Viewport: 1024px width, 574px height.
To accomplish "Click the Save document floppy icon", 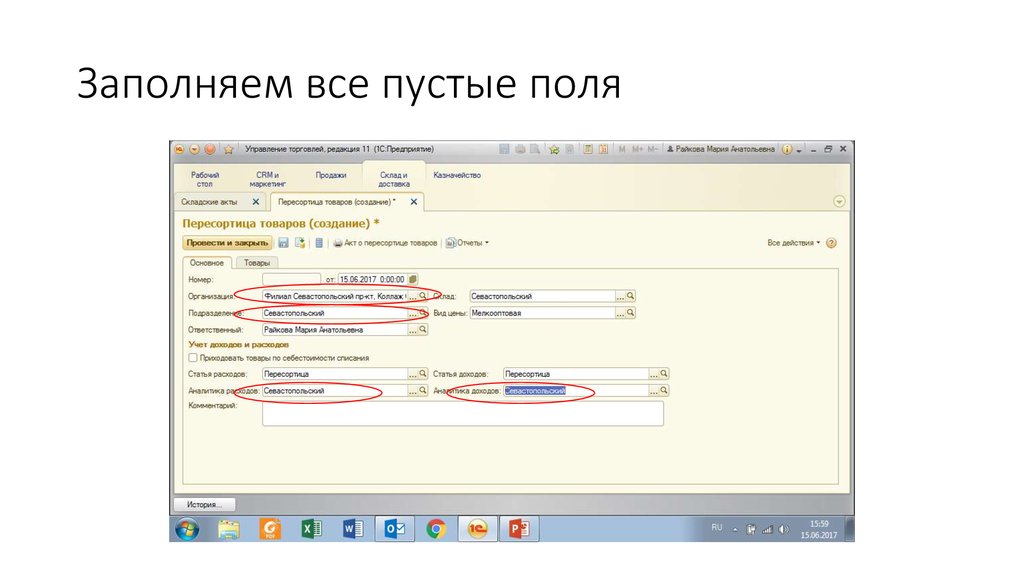I will click(x=283, y=243).
